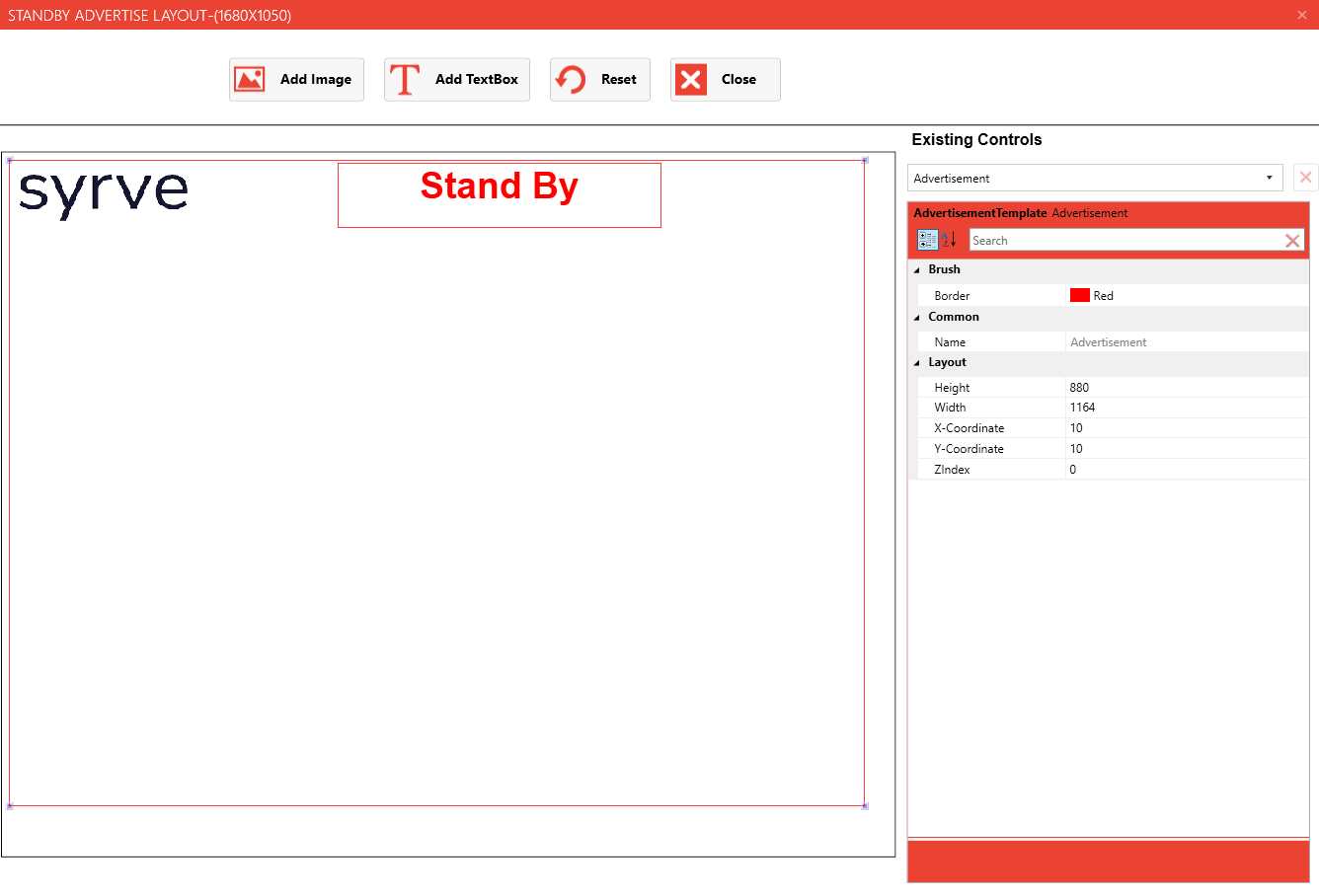Select the syrve logo image on canvas
Screen dimensions: 1319x896
point(104,193)
